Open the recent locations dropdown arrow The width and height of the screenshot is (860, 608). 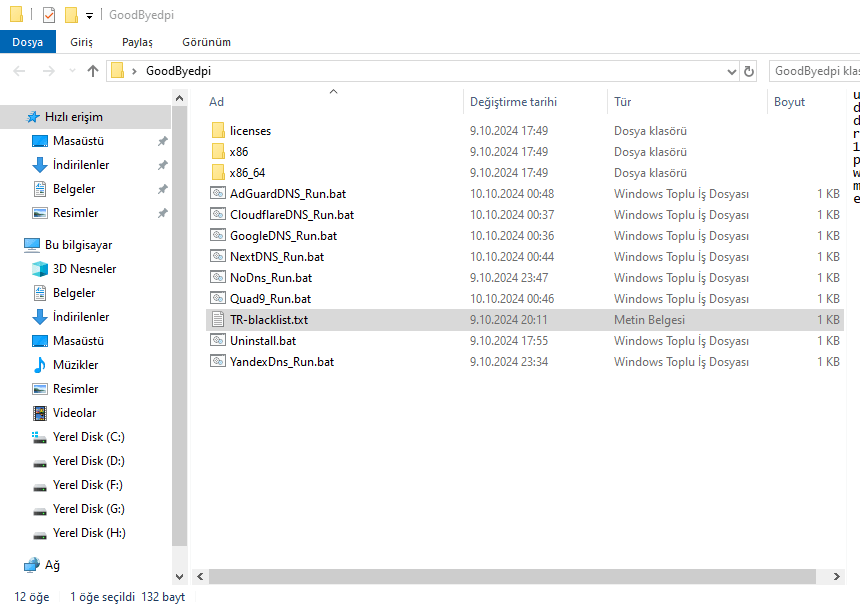[x=72, y=71]
